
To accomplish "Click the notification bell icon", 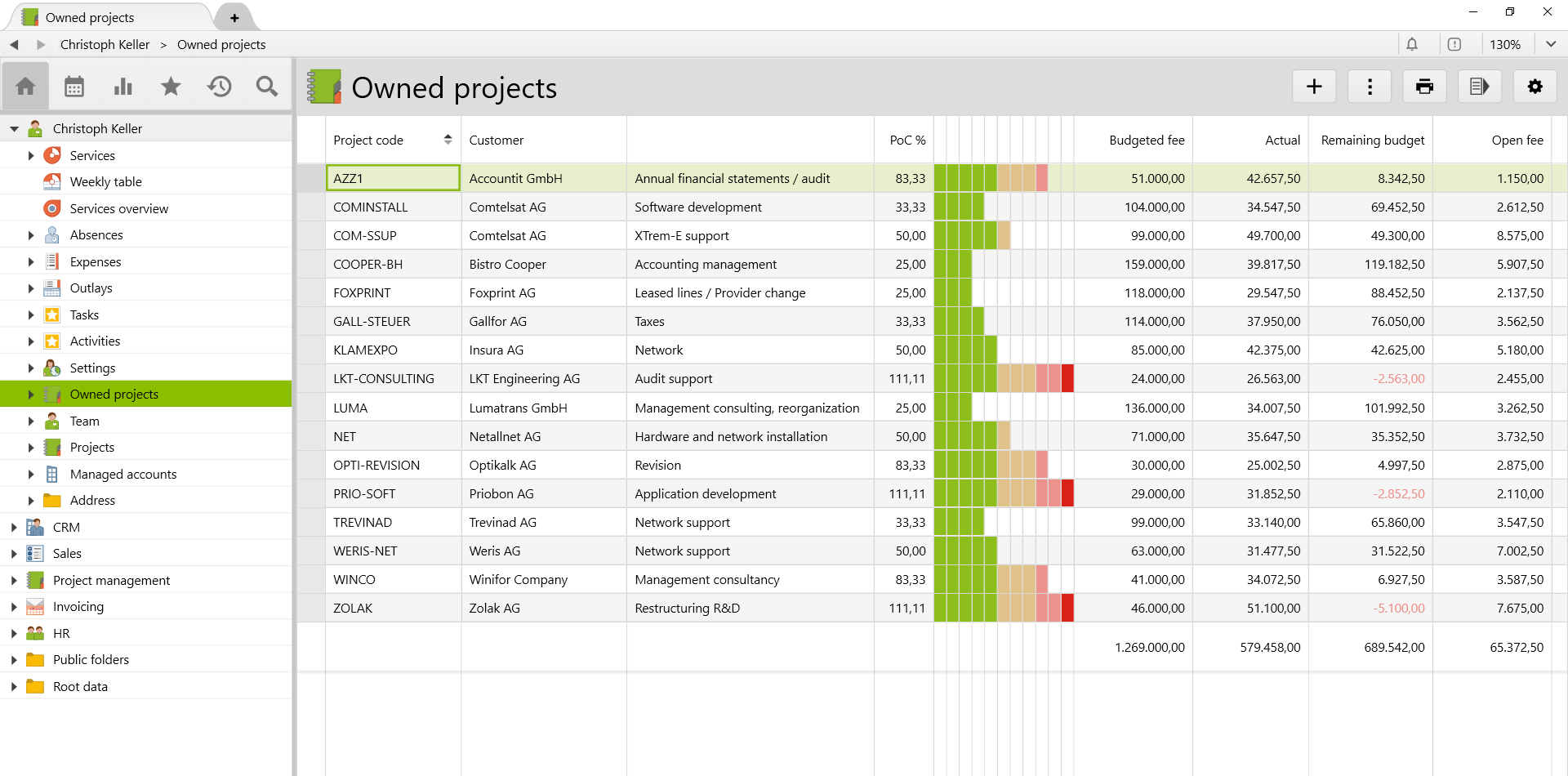I will (1414, 44).
